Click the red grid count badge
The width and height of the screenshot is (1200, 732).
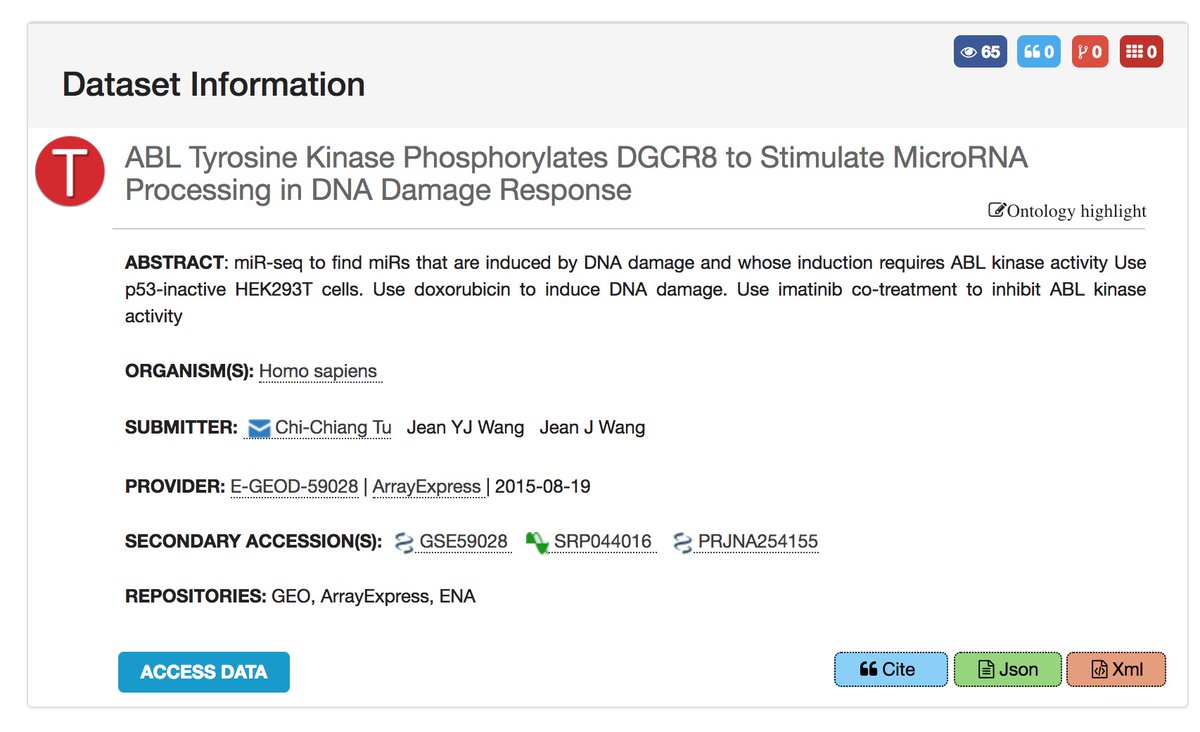coord(1141,52)
